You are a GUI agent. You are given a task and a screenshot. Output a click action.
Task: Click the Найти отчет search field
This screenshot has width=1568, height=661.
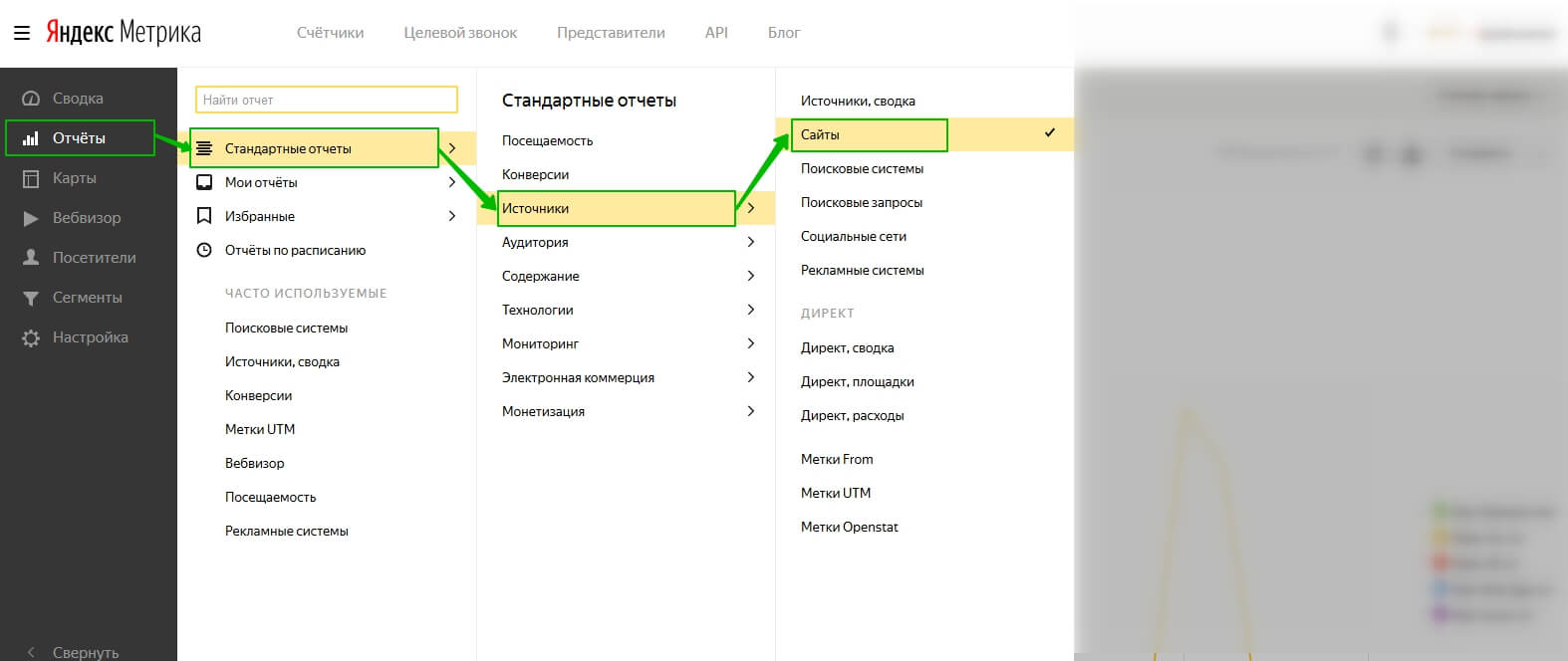(x=327, y=100)
